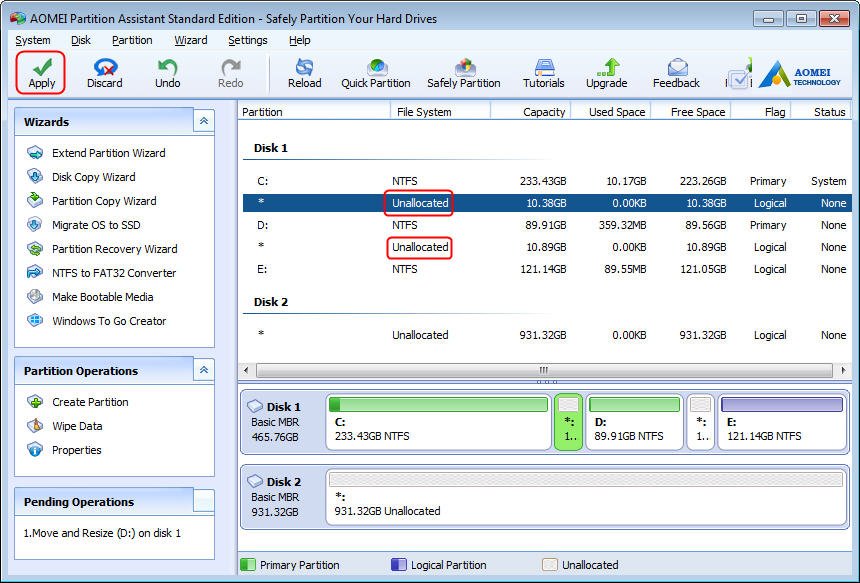Select the E: partition row

pos(547,269)
